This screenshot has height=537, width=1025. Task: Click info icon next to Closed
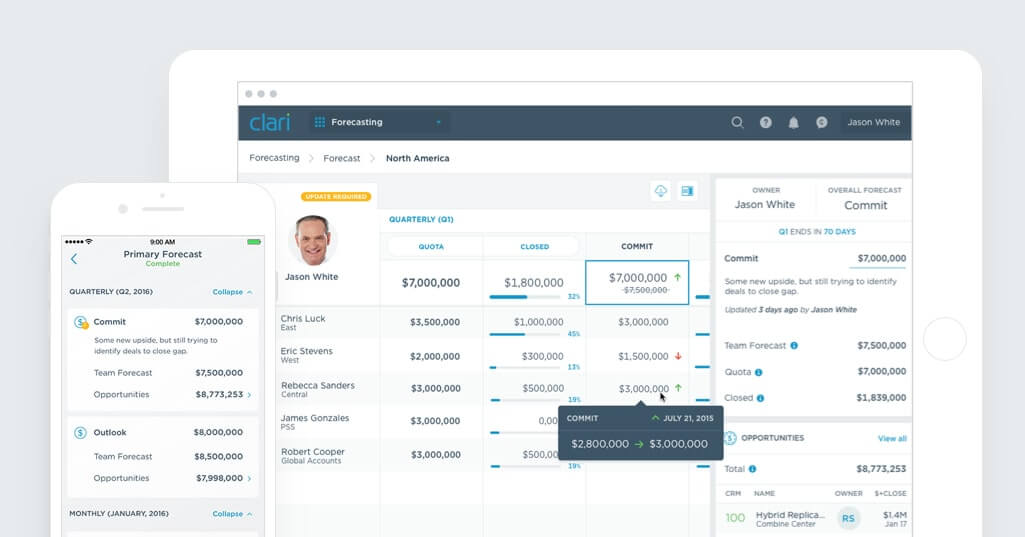point(760,398)
